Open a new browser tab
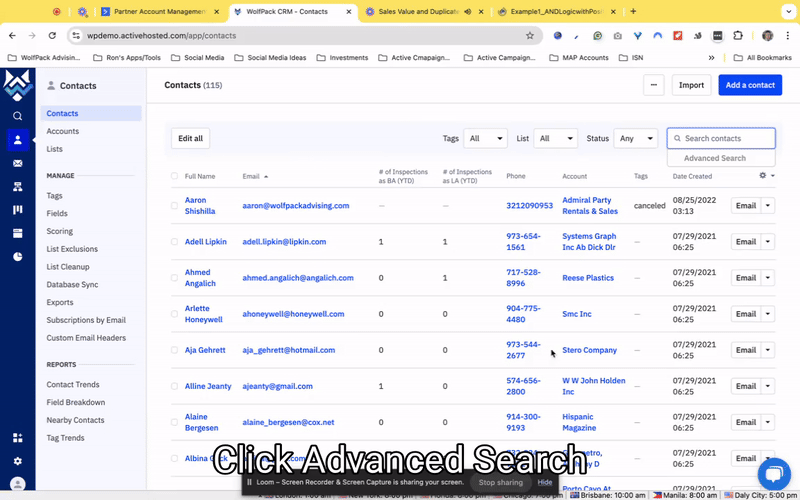 pyautogui.click(x=633, y=11)
